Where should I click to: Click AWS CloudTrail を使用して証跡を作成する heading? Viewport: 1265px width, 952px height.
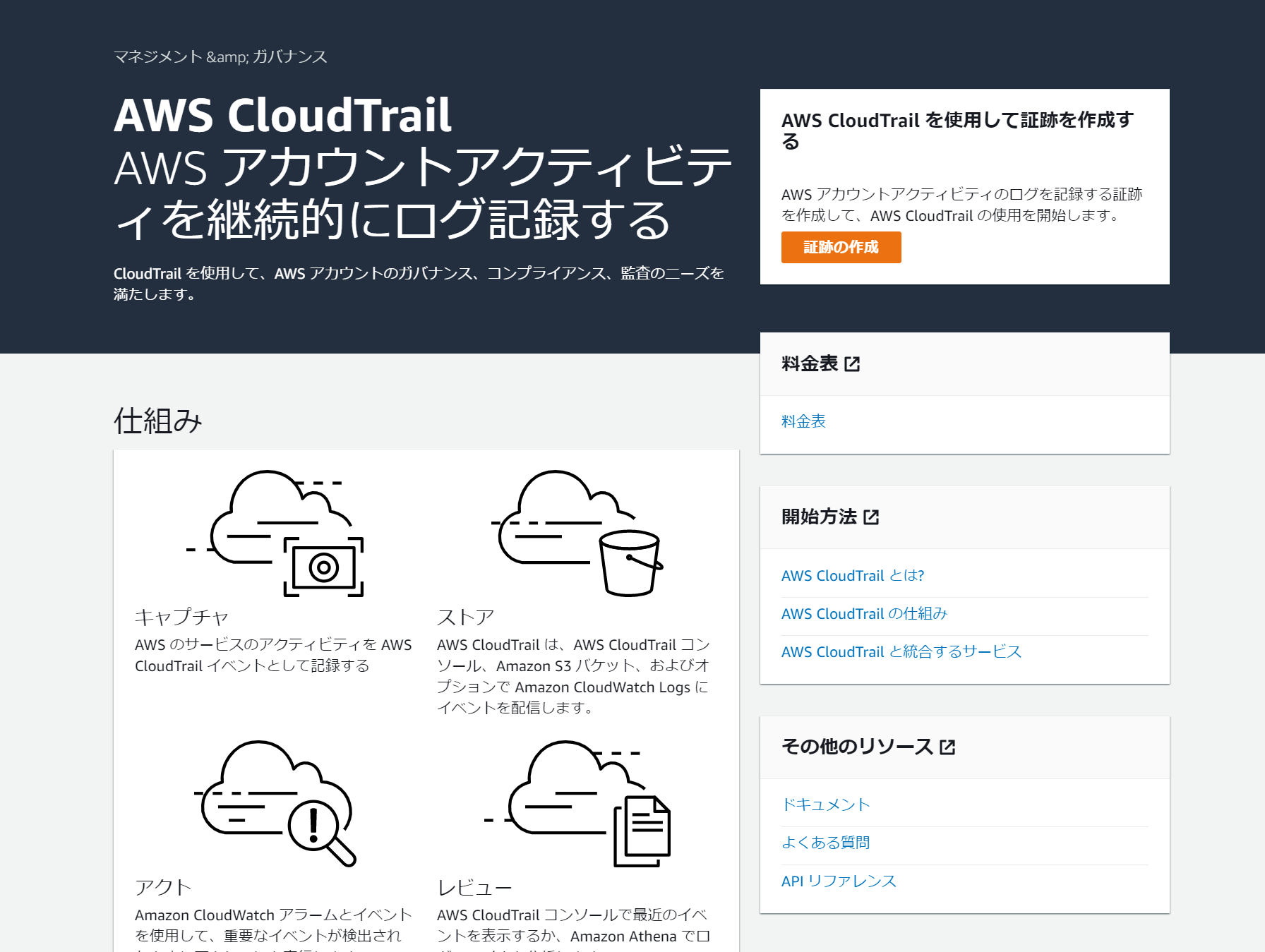[x=957, y=131]
